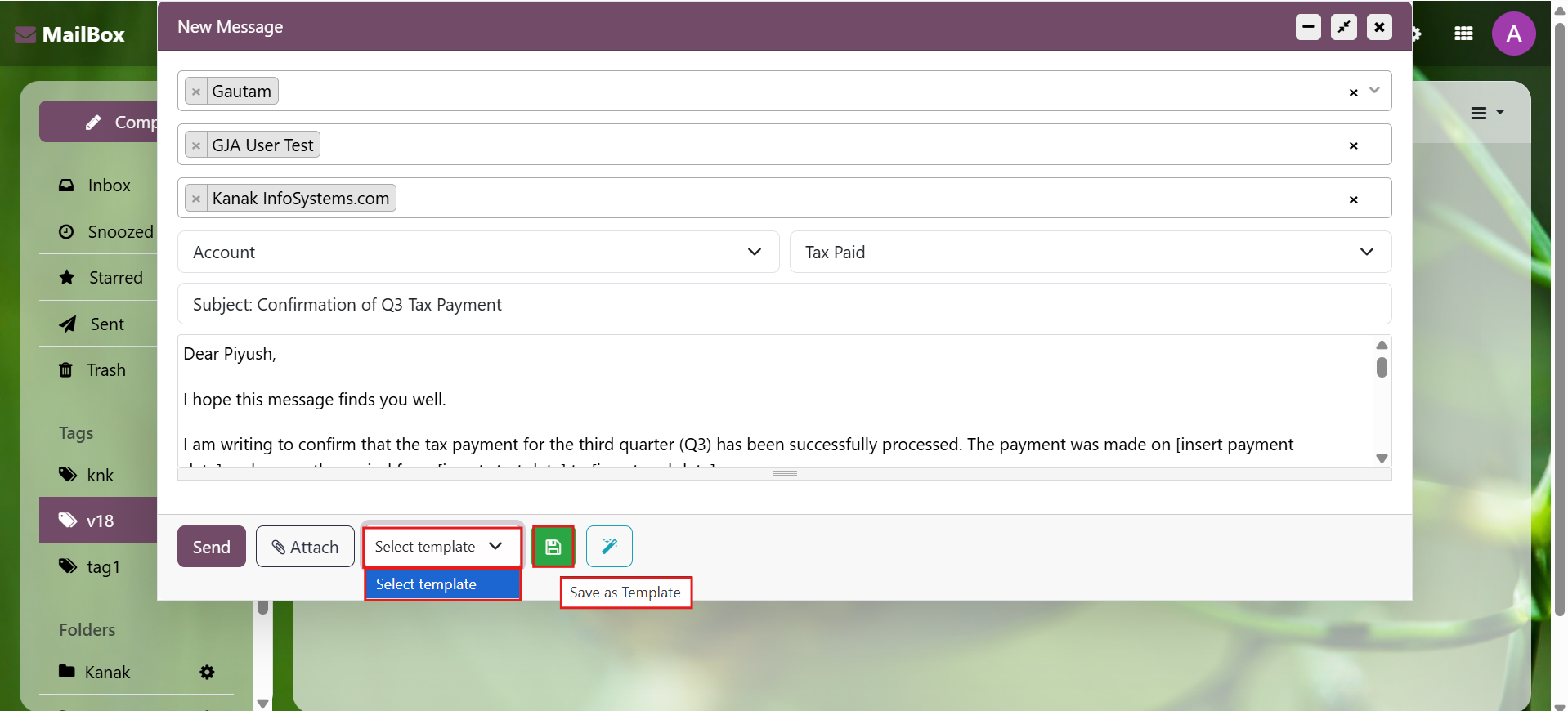
Task: Minimize the New Message window
Action: (1308, 27)
